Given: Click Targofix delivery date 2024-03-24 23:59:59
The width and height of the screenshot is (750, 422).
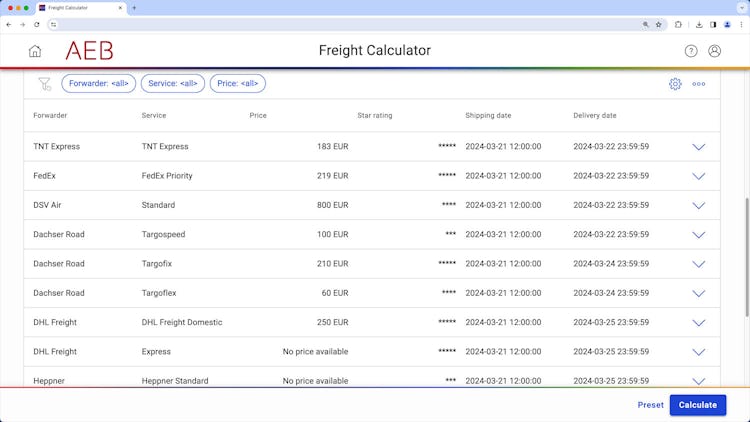Looking at the screenshot, I should (611, 264).
